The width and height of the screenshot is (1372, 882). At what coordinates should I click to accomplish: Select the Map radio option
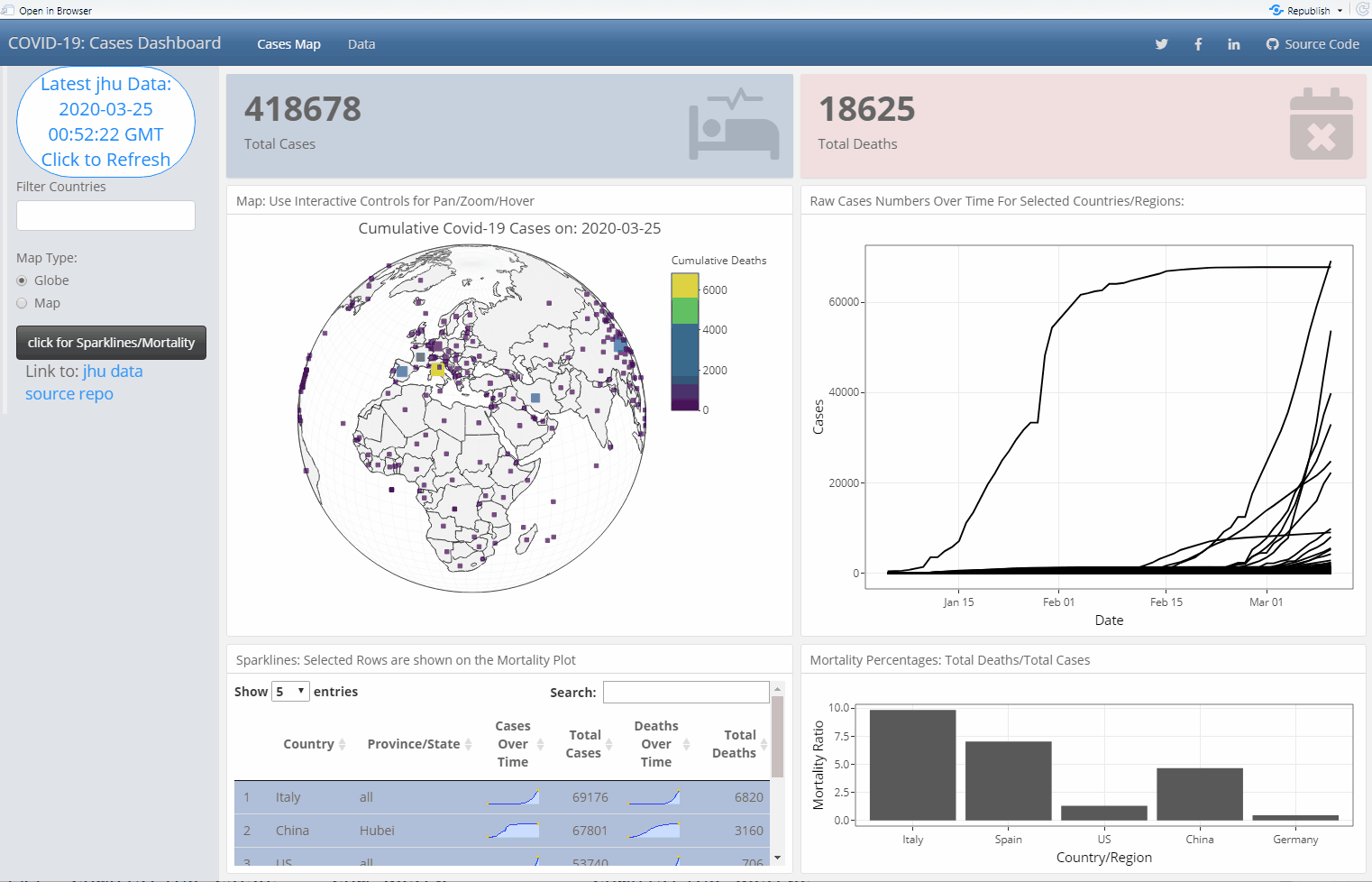[23, 303]
